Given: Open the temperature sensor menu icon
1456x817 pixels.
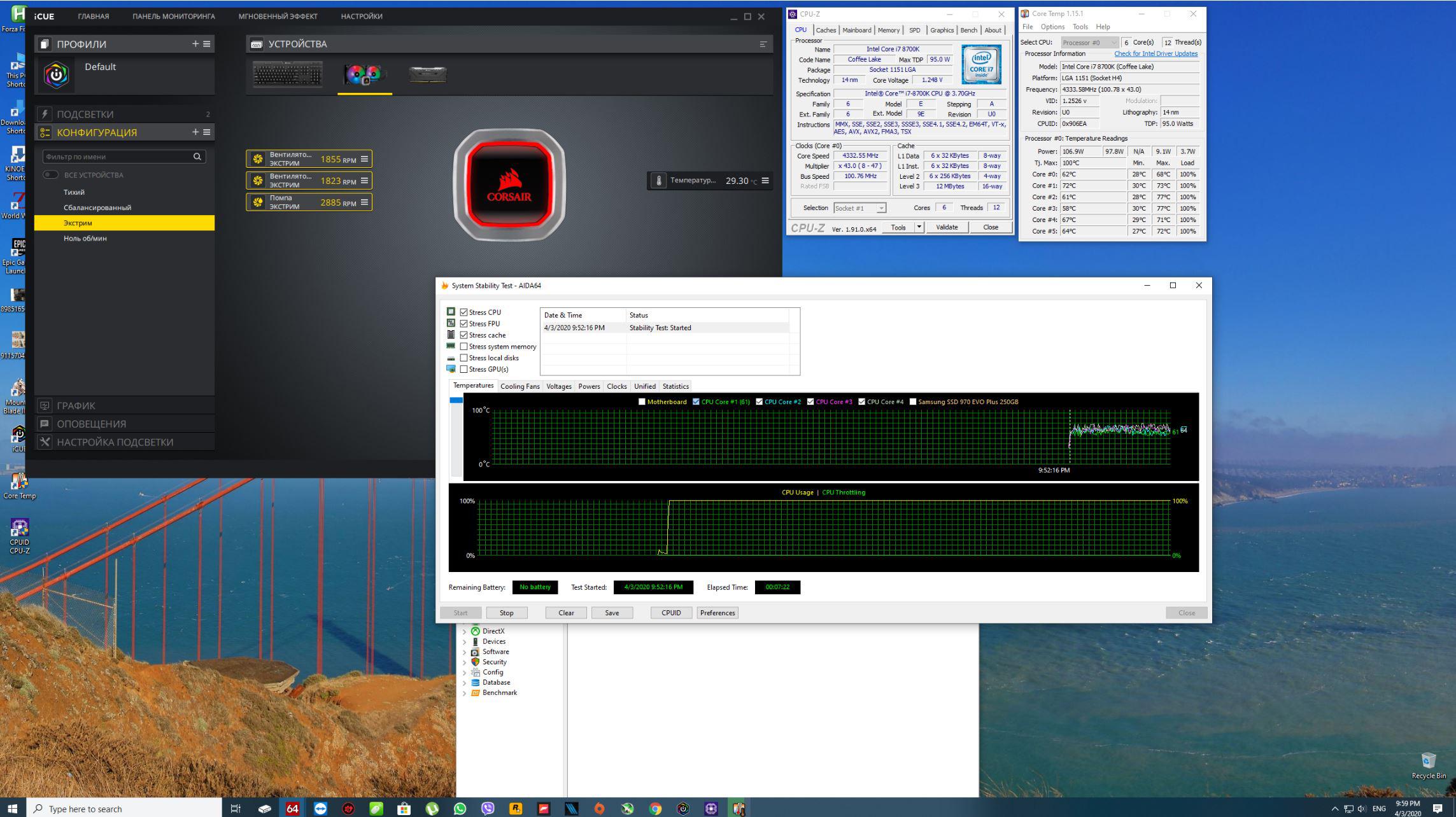Looking at the screenshot, I should tap(765, 181).
